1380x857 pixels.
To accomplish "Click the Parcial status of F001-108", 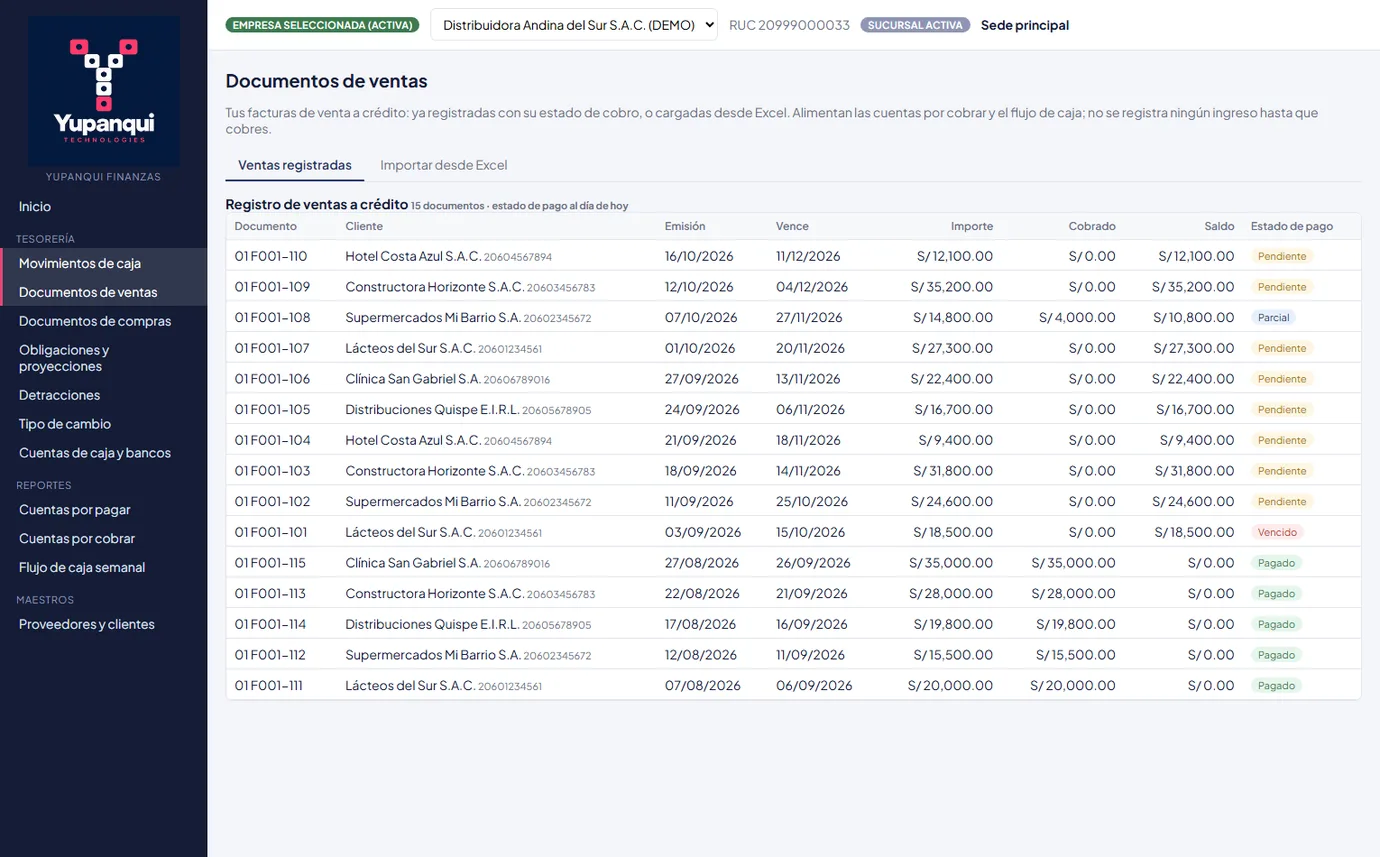I will pyautogui.click(x=1274, y=318).
